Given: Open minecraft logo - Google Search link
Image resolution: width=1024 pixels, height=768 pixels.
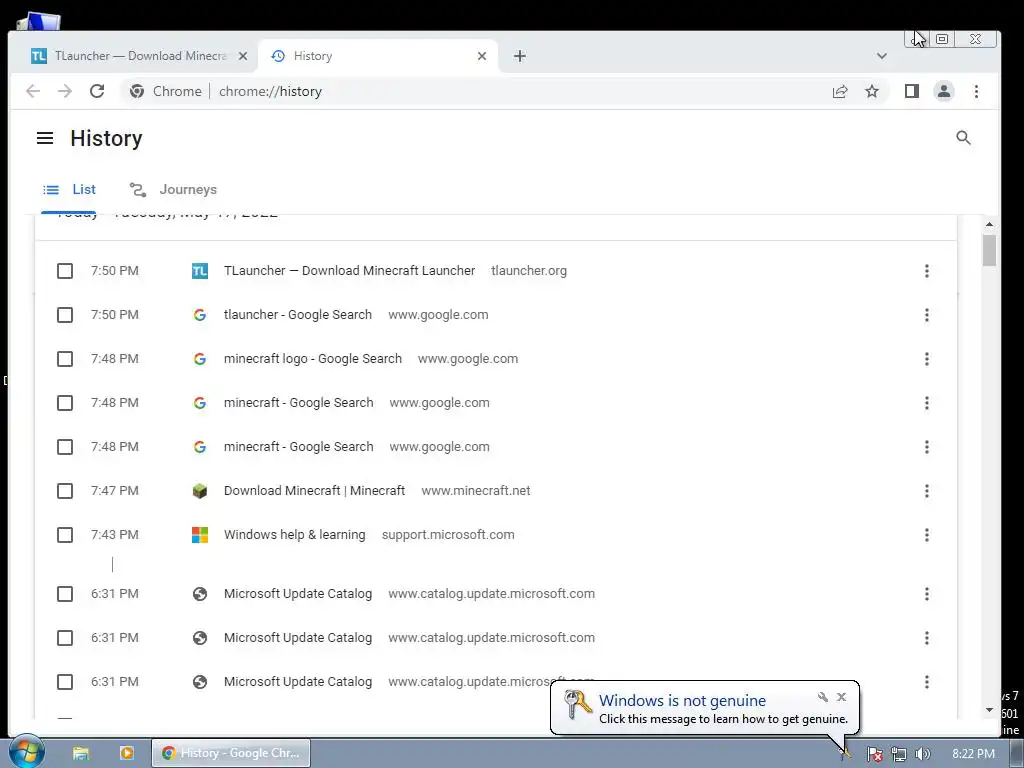Looking at the screenshot, I should coord(313,359).
